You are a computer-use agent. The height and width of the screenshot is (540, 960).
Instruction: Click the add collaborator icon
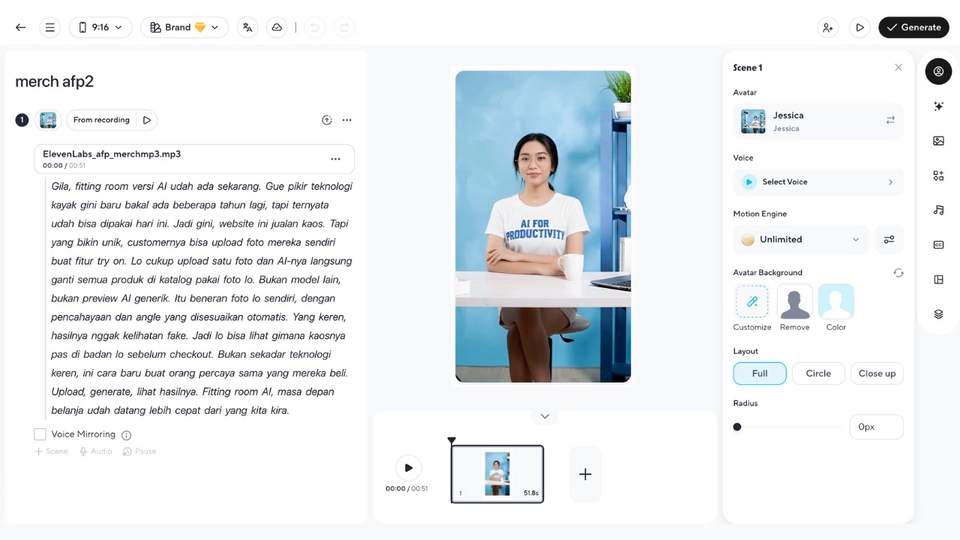point(828,28)
